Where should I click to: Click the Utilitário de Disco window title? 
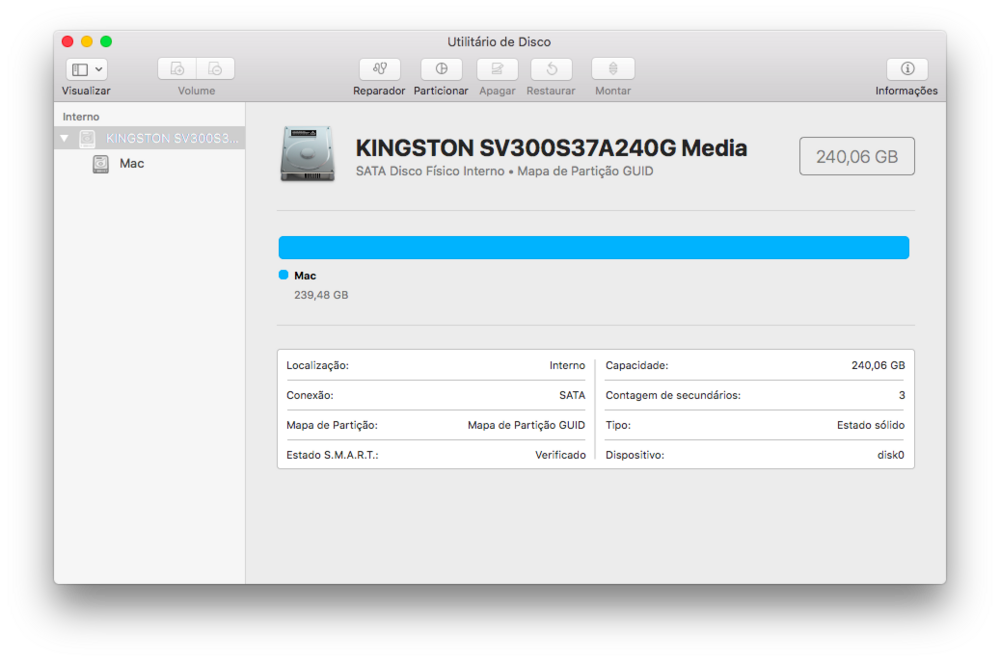[x=499, y=42]
